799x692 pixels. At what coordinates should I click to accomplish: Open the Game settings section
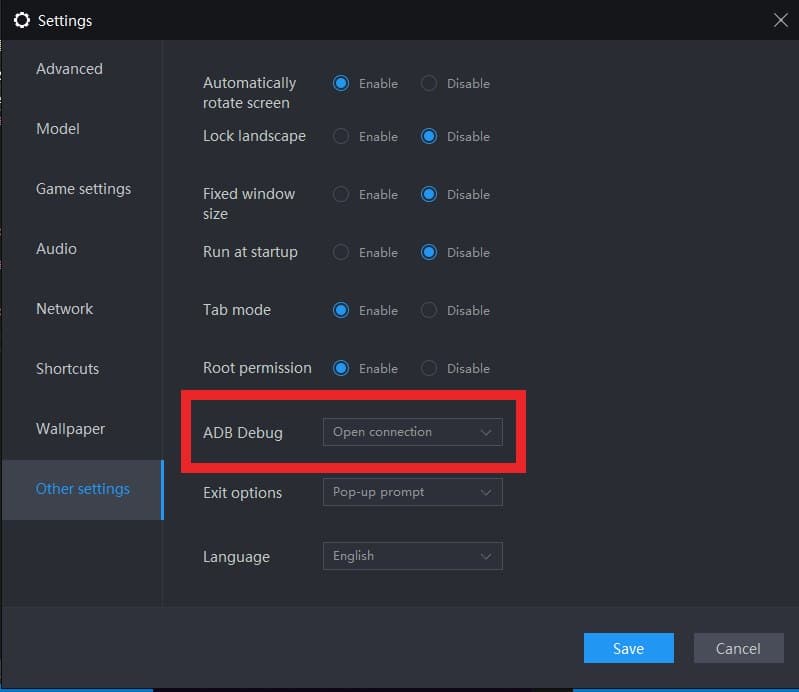(x=83, y=189)
